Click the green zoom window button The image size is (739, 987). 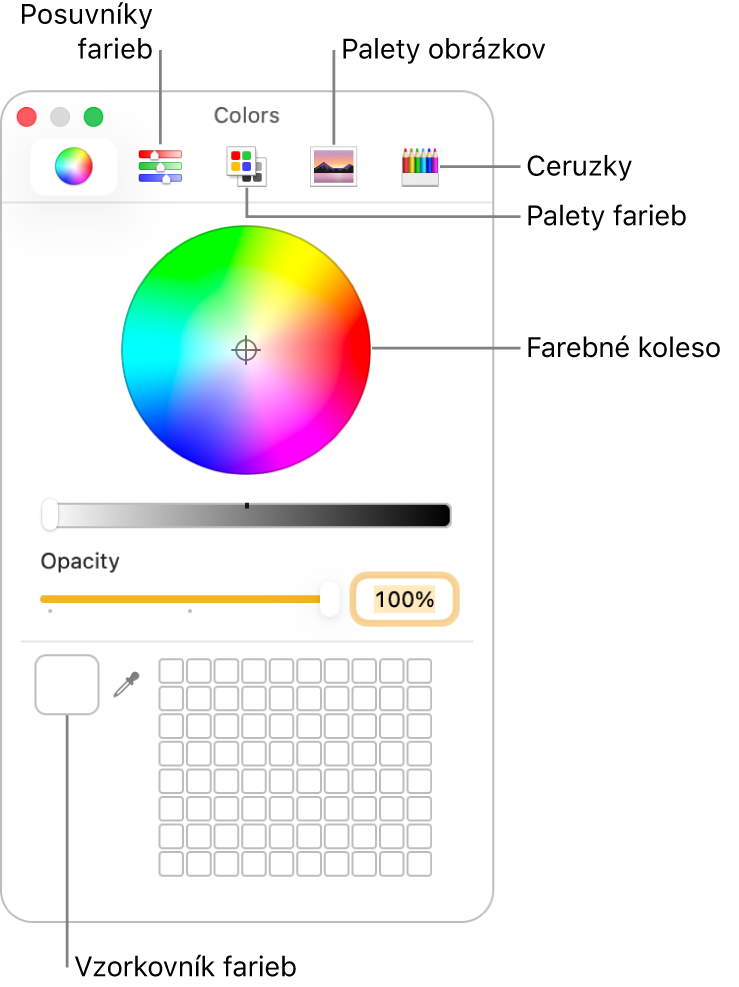(93, 117)
